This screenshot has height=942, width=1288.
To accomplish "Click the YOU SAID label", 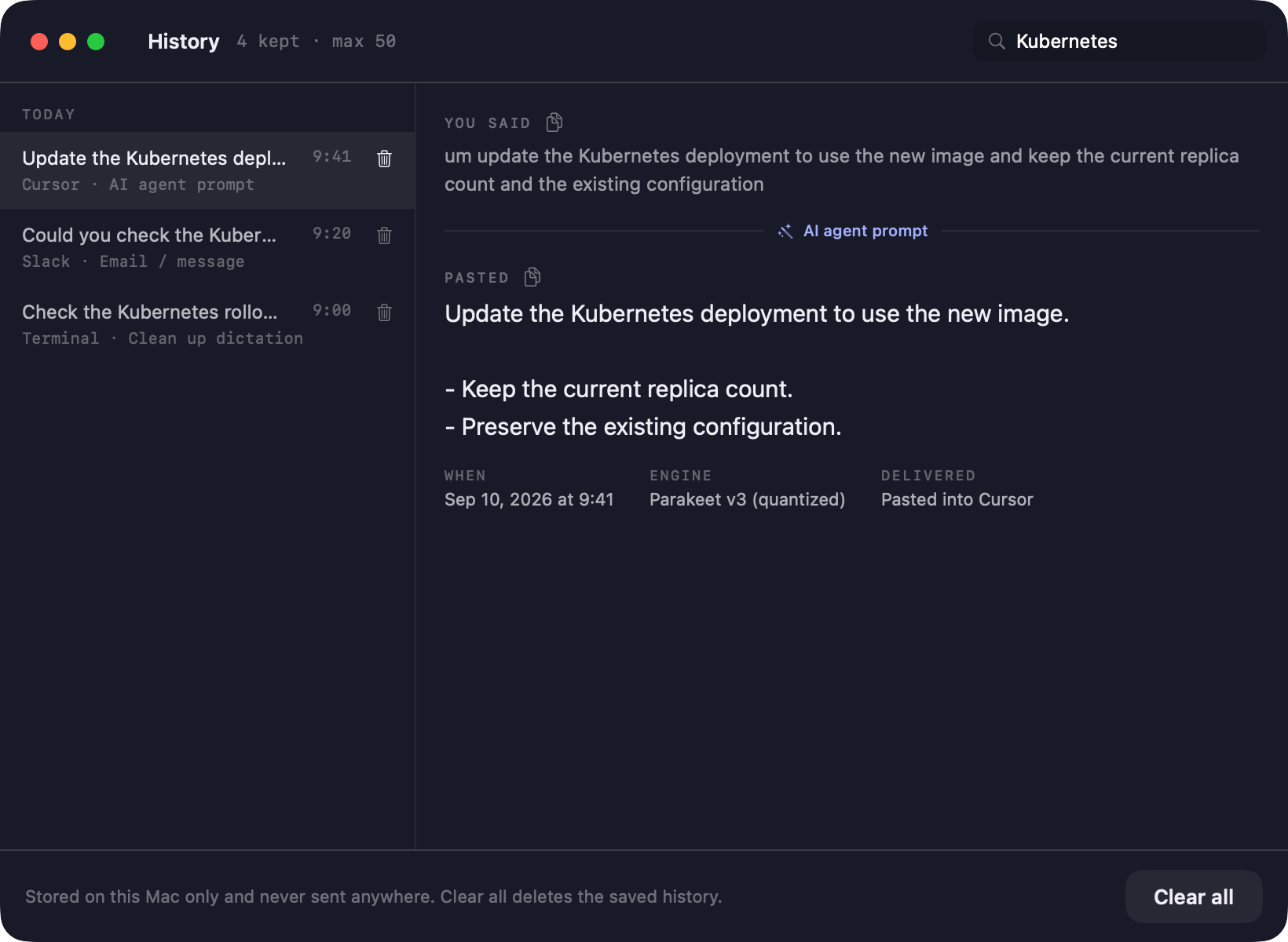I will coord(488,123).
